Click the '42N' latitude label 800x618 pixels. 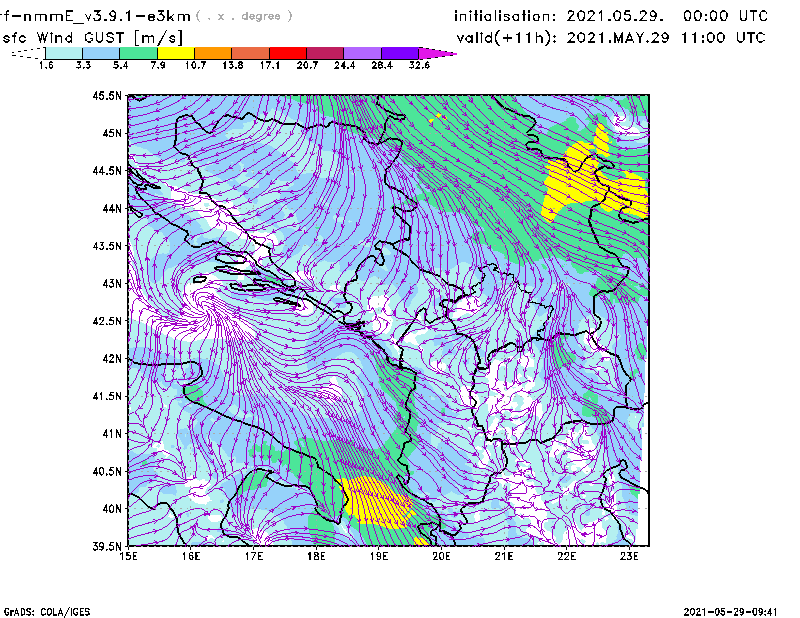[111, 359]
